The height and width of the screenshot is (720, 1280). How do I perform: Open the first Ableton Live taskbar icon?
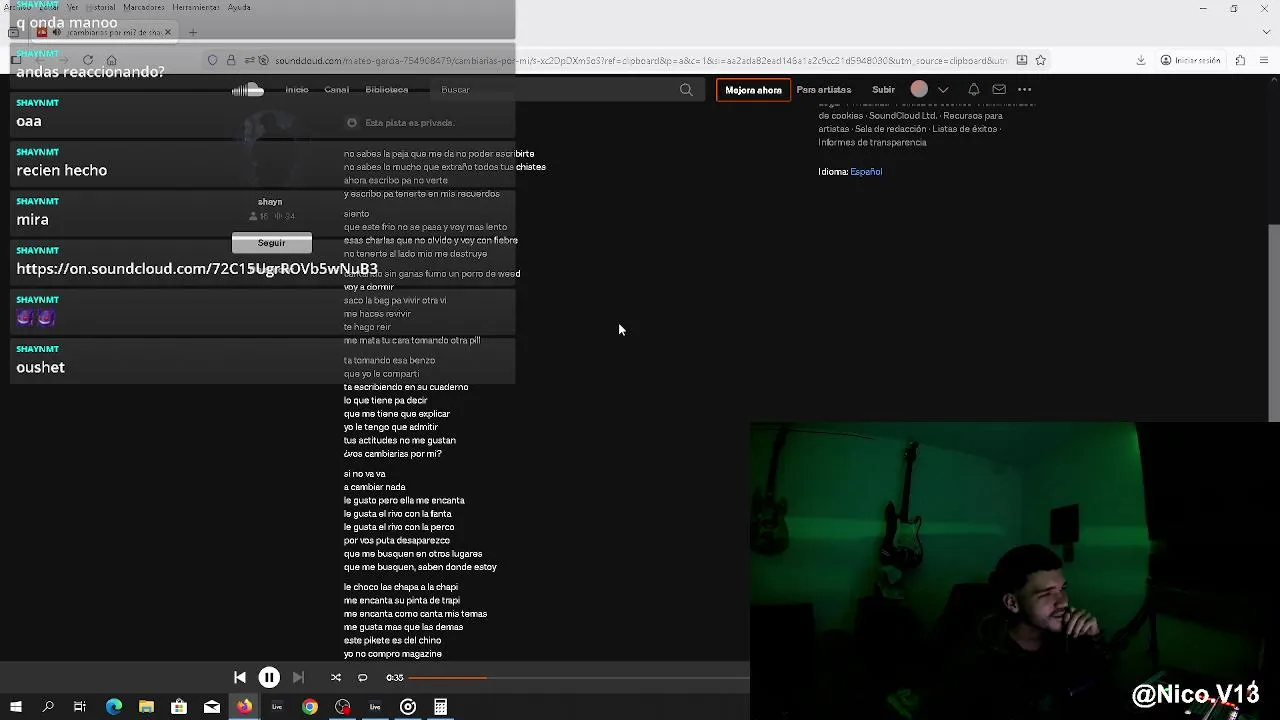click(277, 707)
